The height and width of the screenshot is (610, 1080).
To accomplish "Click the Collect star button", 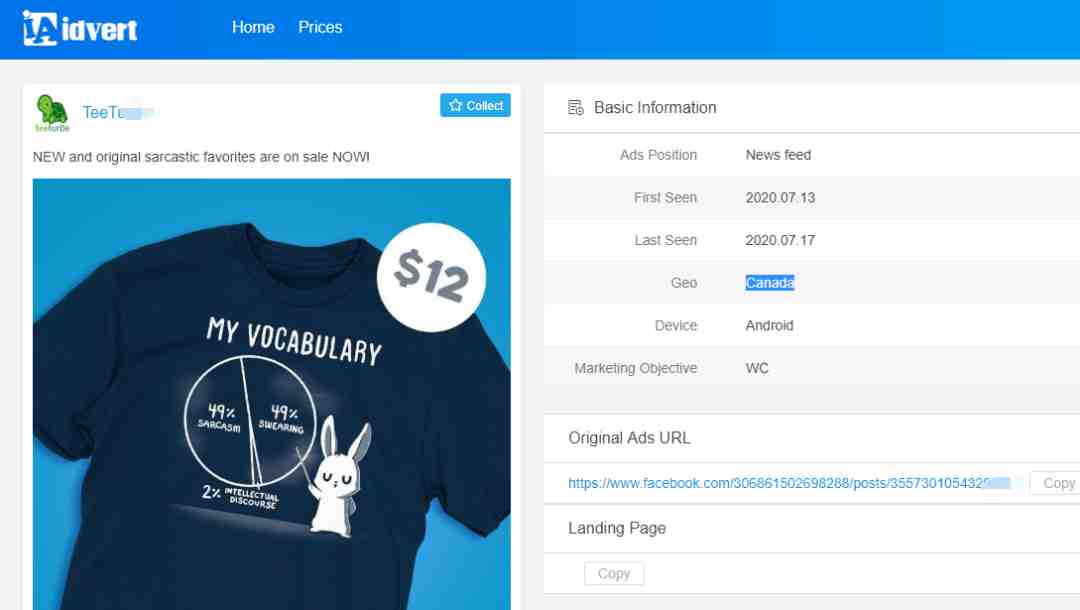I will click(x=475, y=105).
